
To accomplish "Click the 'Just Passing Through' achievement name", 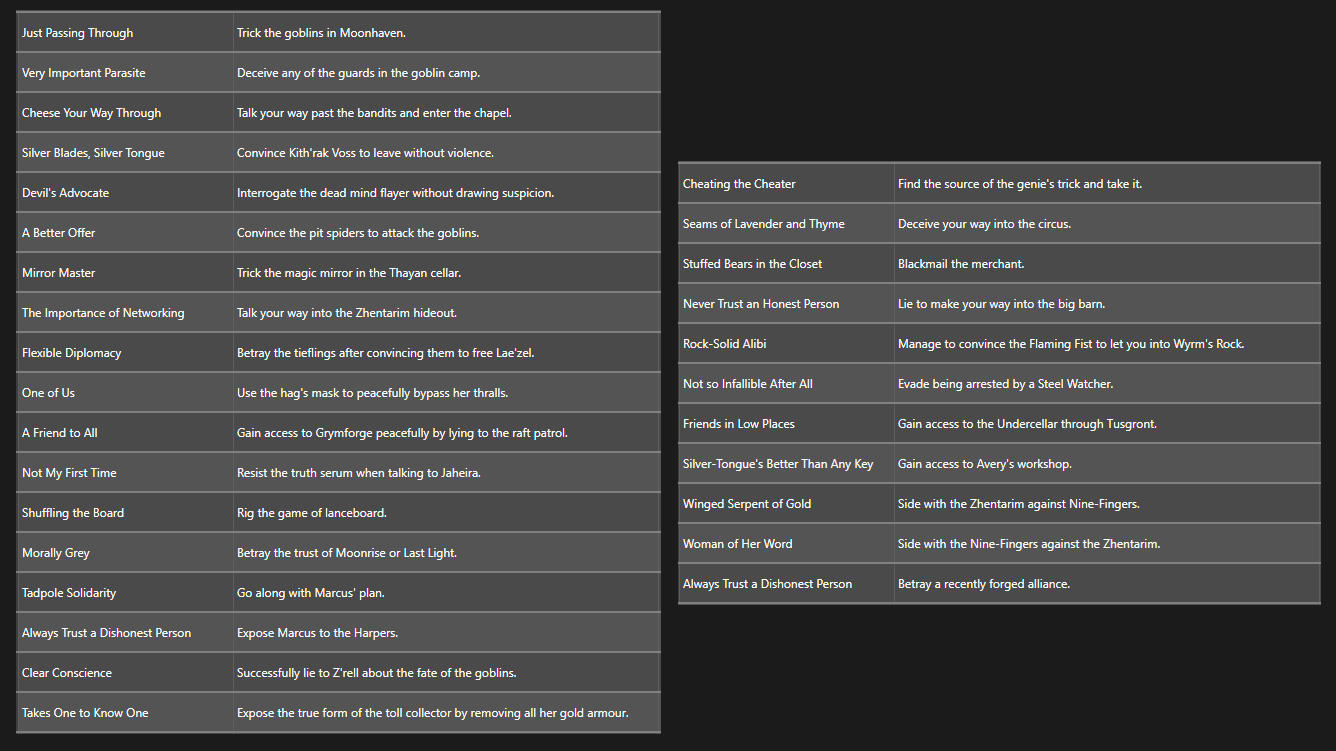I will click(x=78, y=33).
